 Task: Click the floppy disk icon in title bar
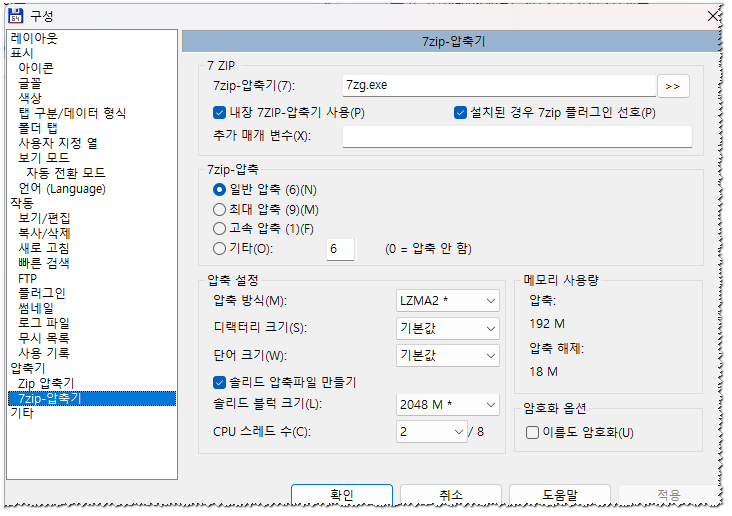pos(16,16)
